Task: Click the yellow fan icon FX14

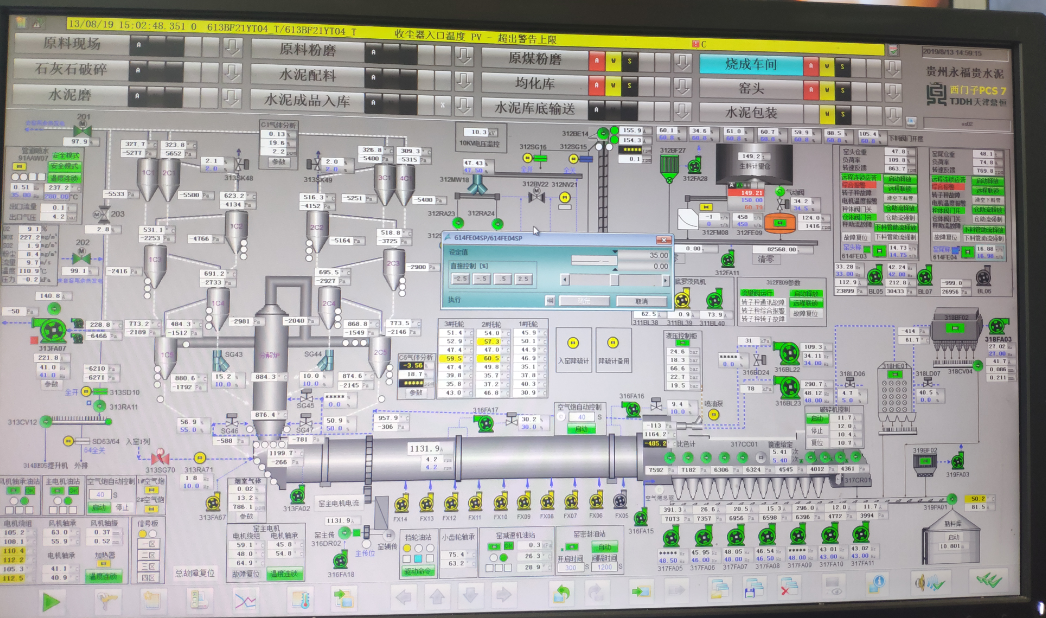Action: (403, 502)
